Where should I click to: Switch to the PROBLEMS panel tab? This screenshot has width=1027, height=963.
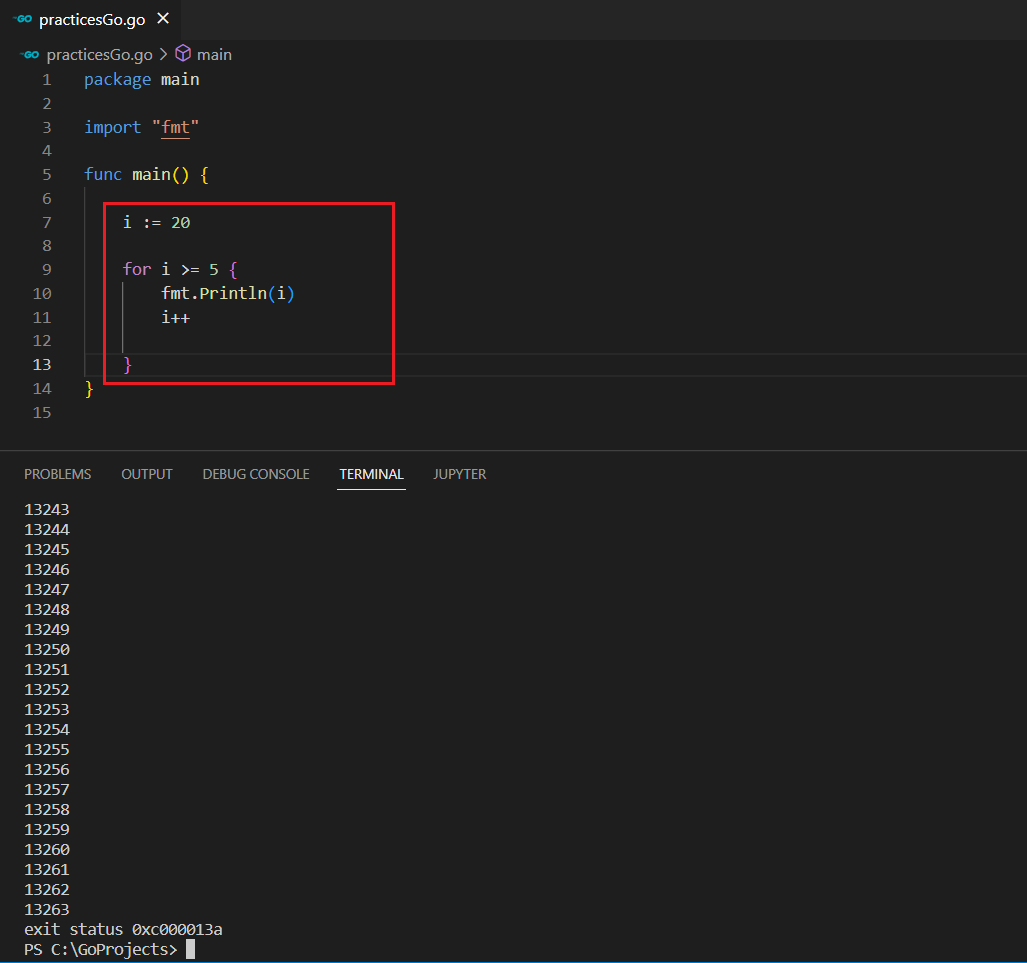point(57,474)
